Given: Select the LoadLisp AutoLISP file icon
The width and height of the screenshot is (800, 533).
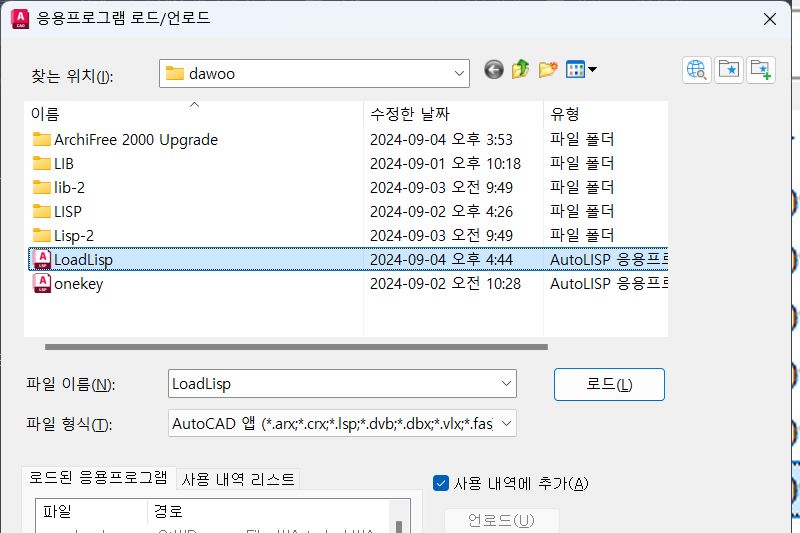Looking at the screenshot, I should [42, 259].
